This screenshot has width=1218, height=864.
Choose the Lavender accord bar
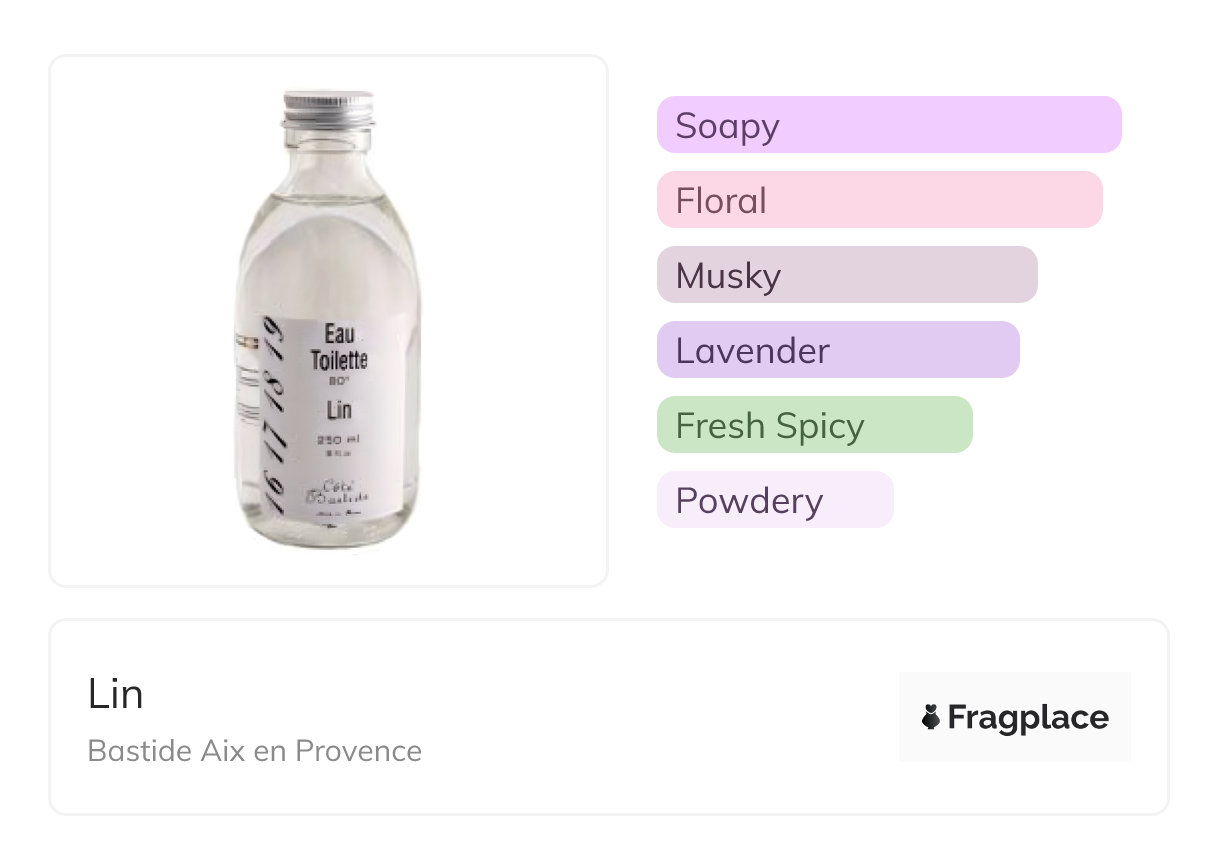837,350
